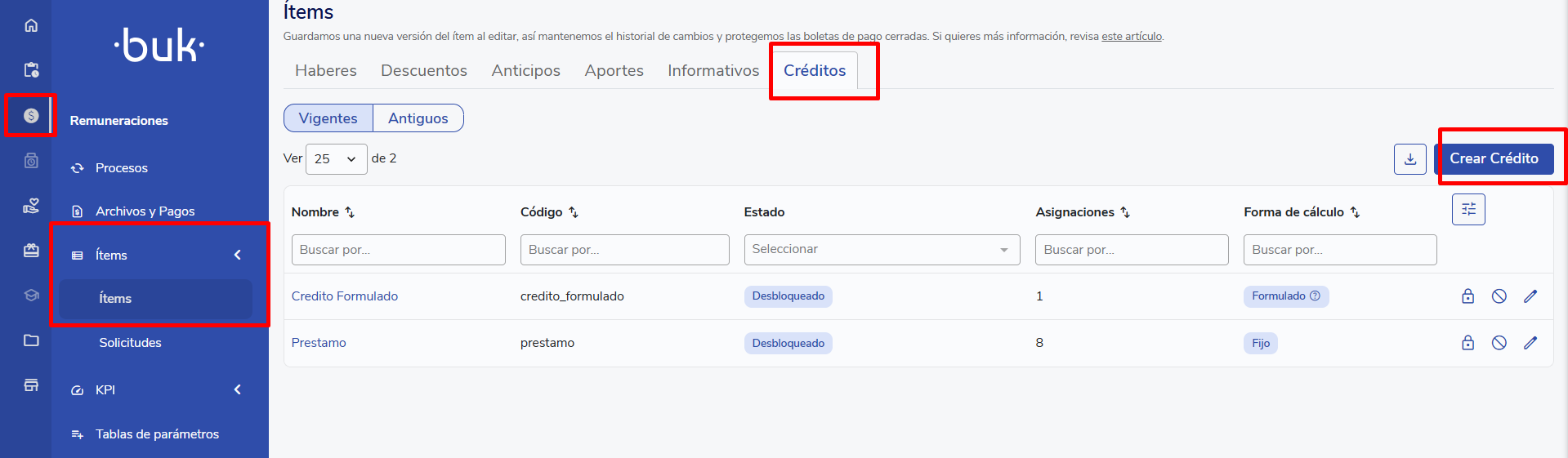Open the table column settings icon
The width and height of the screenshot is (1568, 458).
[1467, 209]
